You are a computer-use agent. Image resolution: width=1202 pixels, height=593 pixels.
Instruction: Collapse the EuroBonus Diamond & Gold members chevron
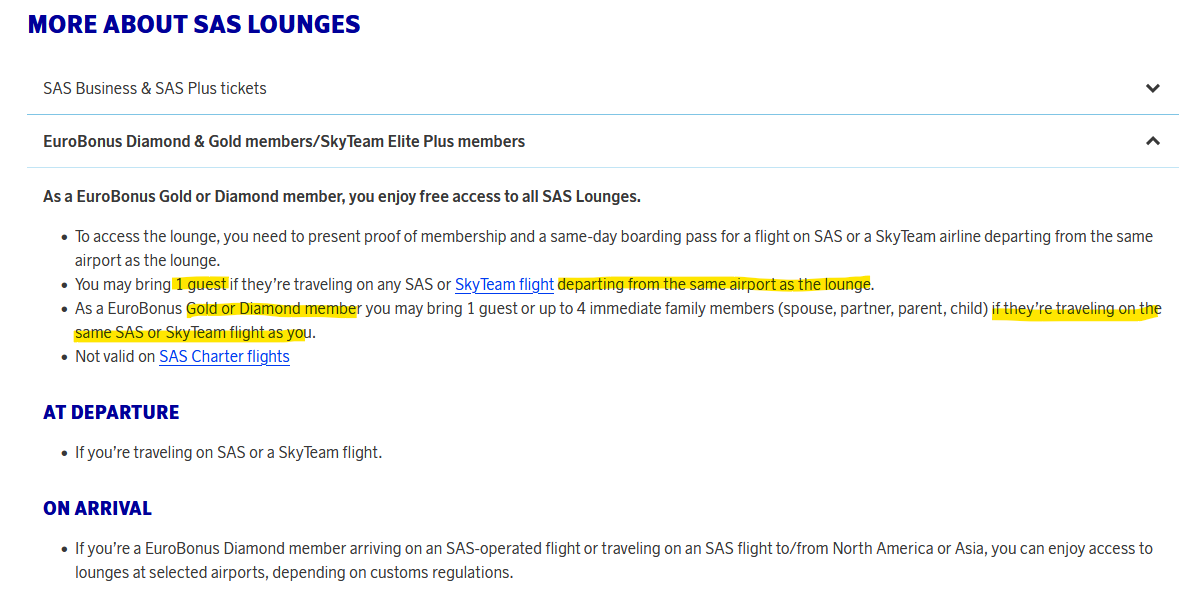coord(1152,141)
